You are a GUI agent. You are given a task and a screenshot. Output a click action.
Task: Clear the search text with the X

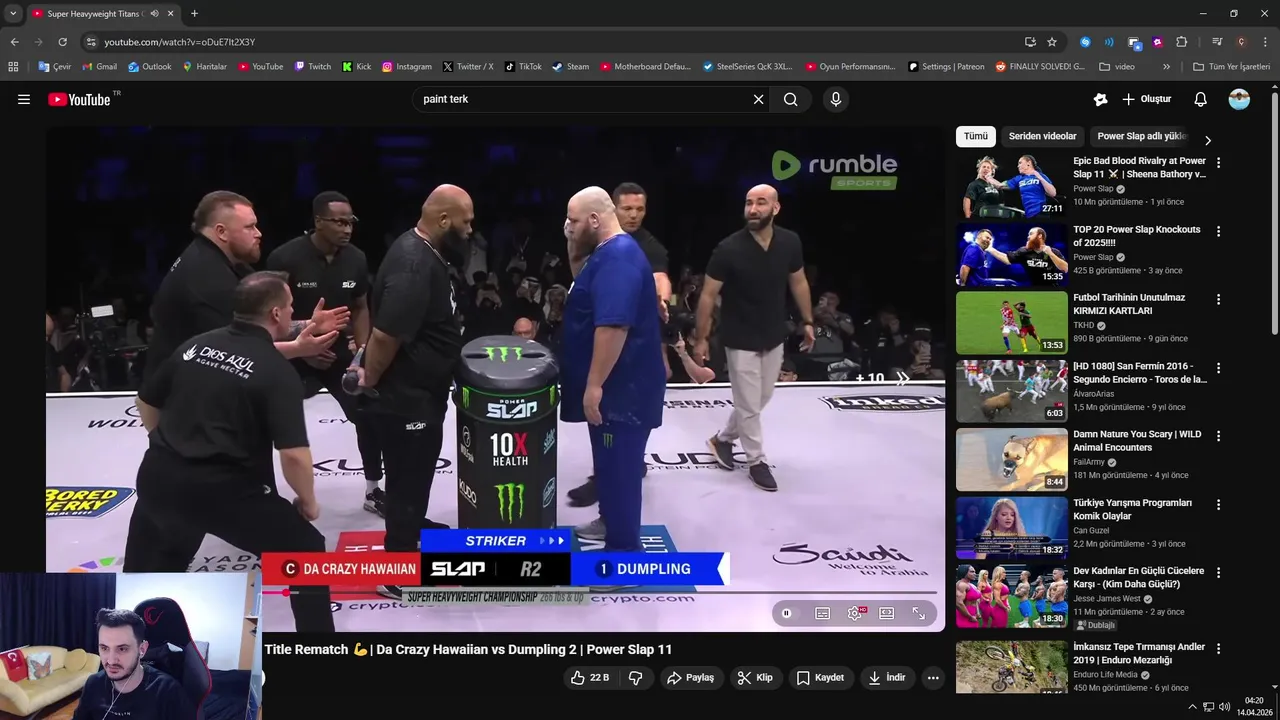click(758, 99)
